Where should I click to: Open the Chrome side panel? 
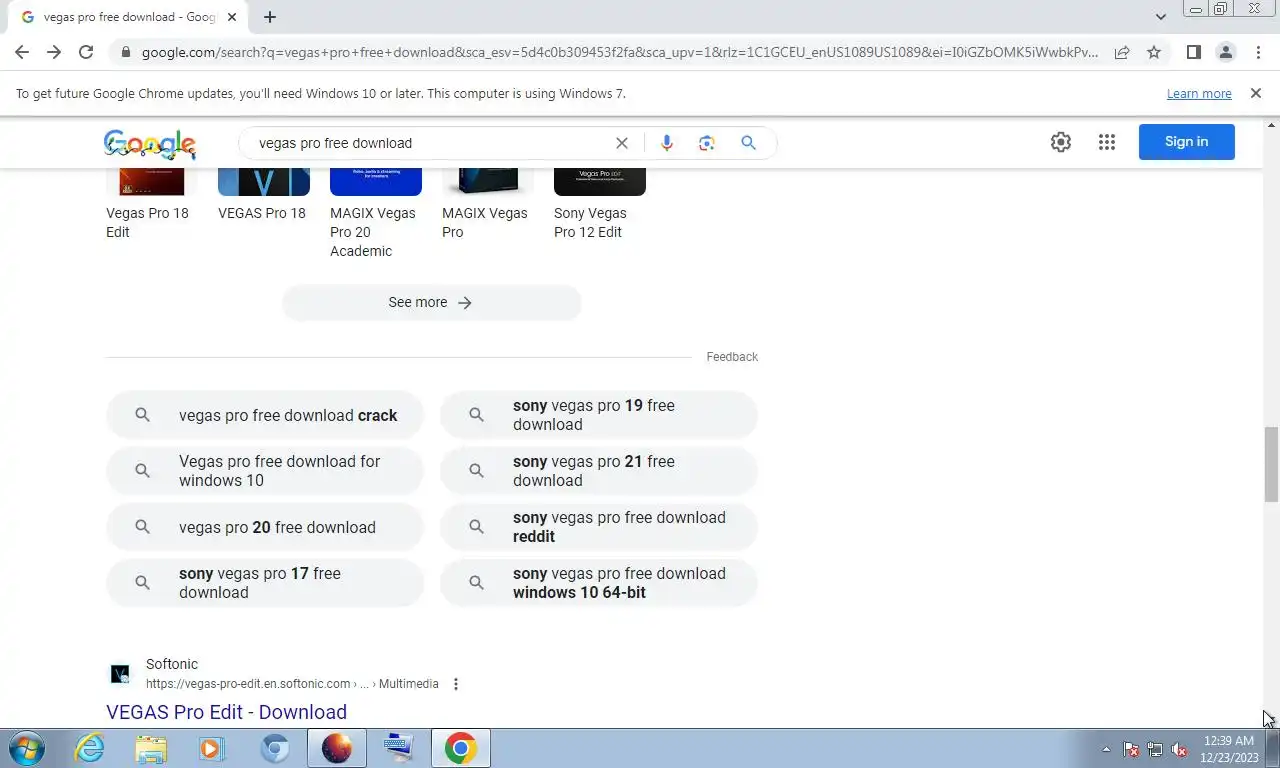(1193, 52)
